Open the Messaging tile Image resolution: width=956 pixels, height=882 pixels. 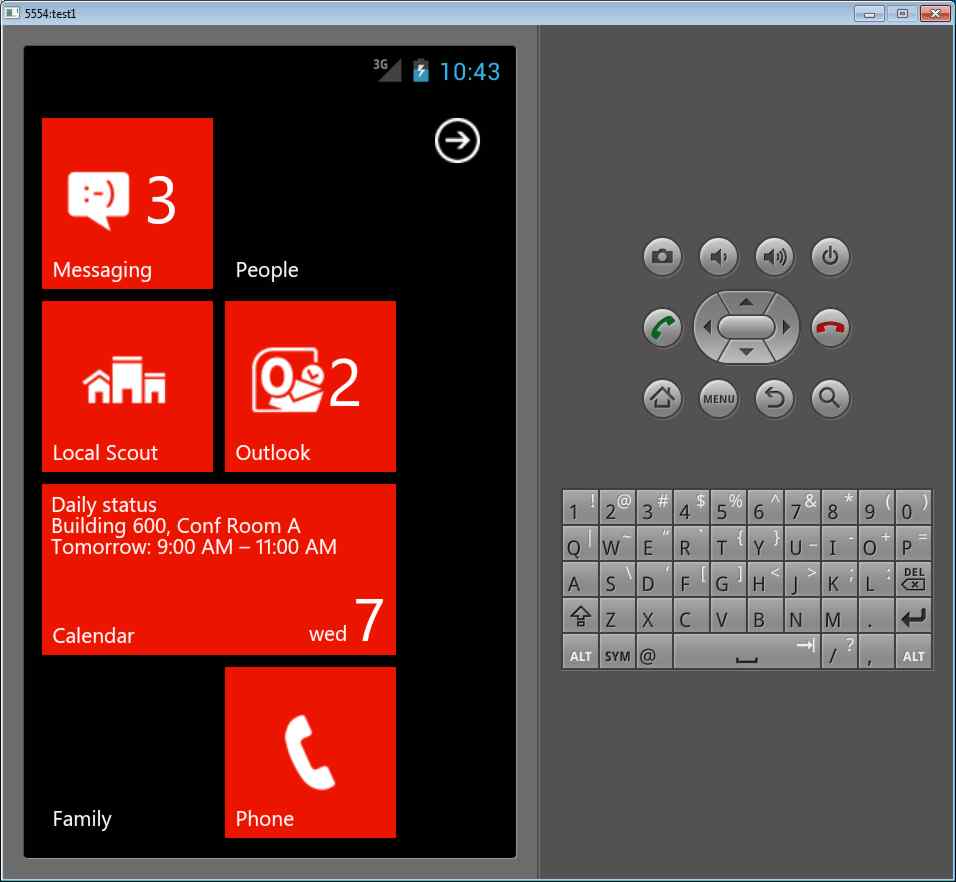[127, 203]
